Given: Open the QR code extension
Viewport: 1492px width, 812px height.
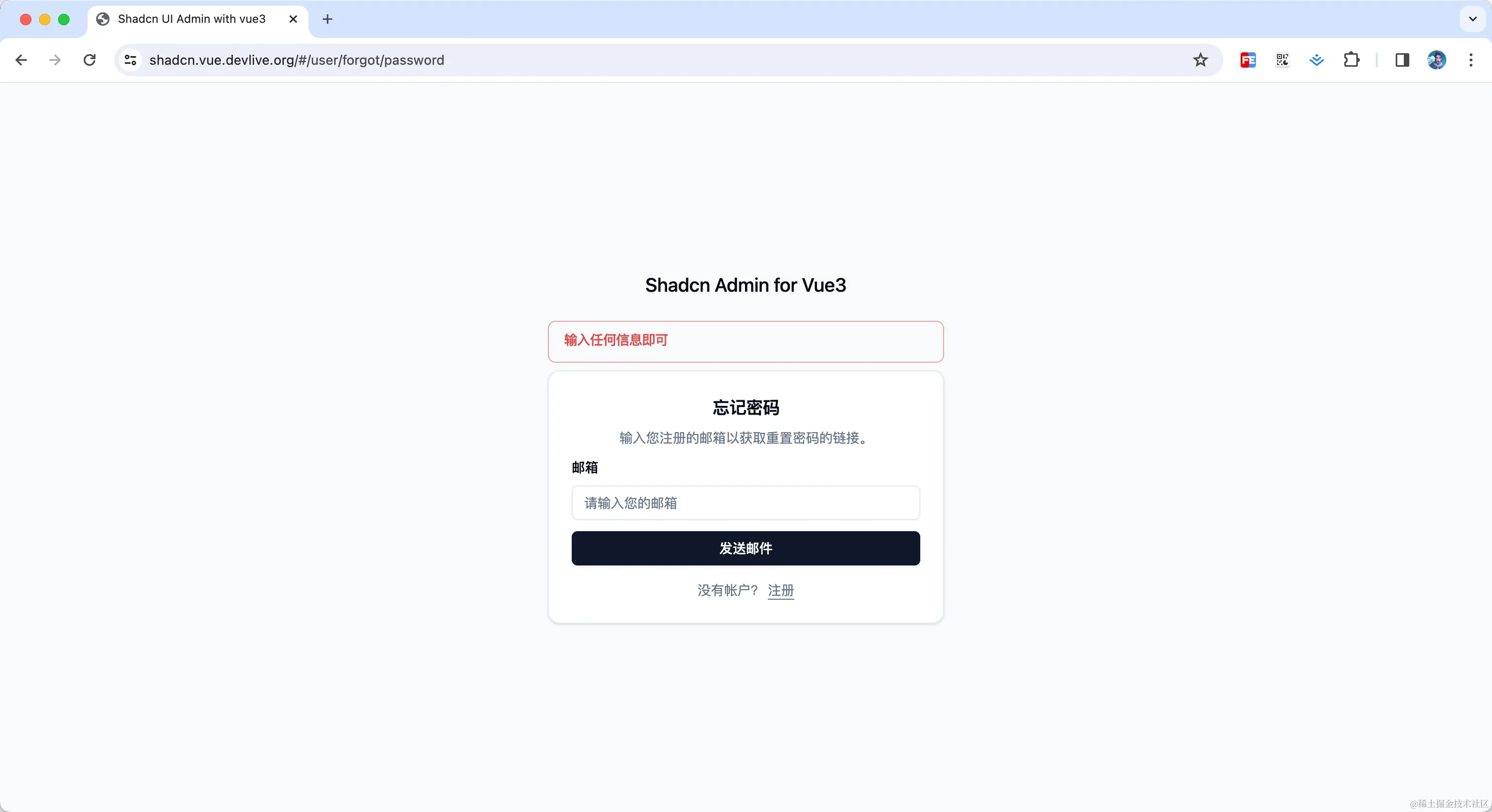Looking at the screenshot, I should (1282, 60).
